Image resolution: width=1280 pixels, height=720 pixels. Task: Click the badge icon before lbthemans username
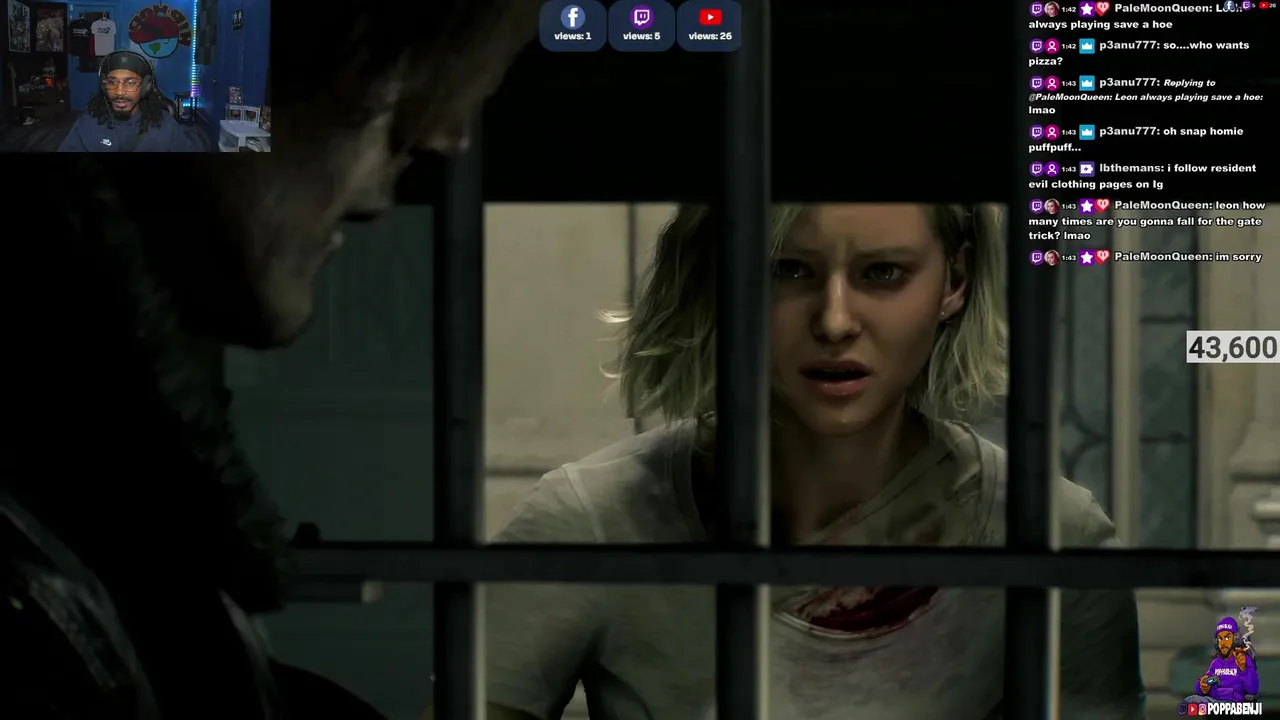1086,169
